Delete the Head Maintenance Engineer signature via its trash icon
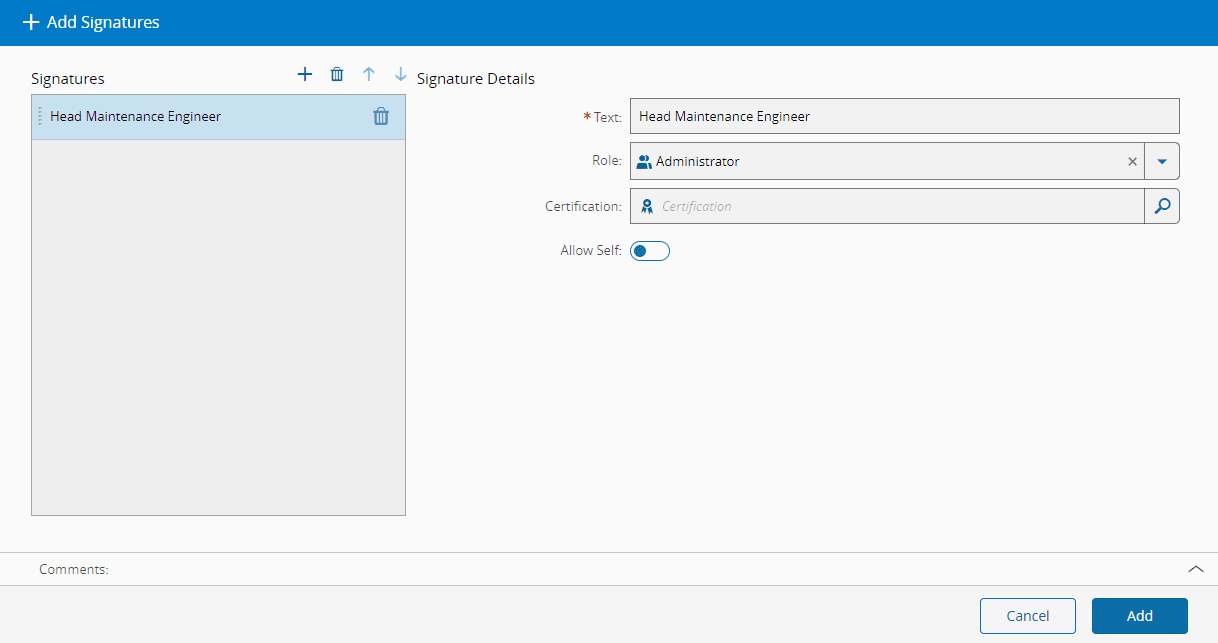The image size is (1218, 643). [381, 116]
